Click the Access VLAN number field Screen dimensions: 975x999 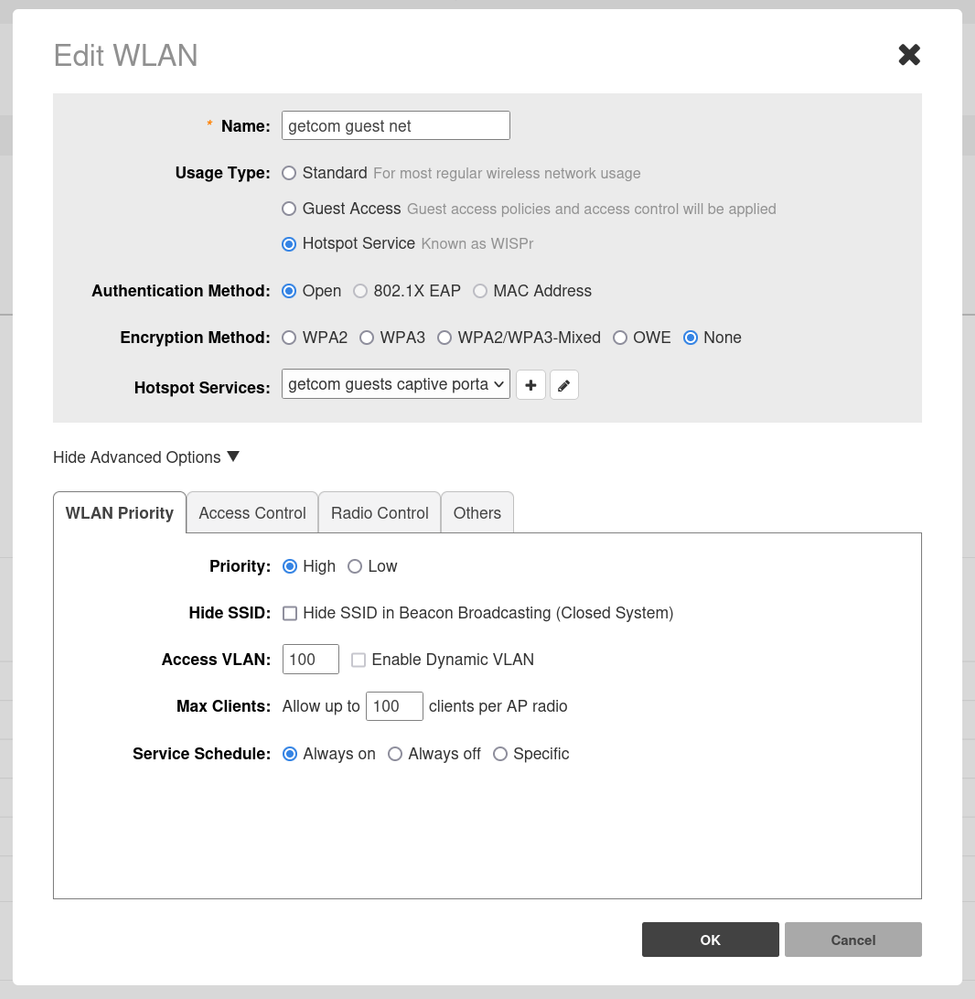(x=311, y=660)
